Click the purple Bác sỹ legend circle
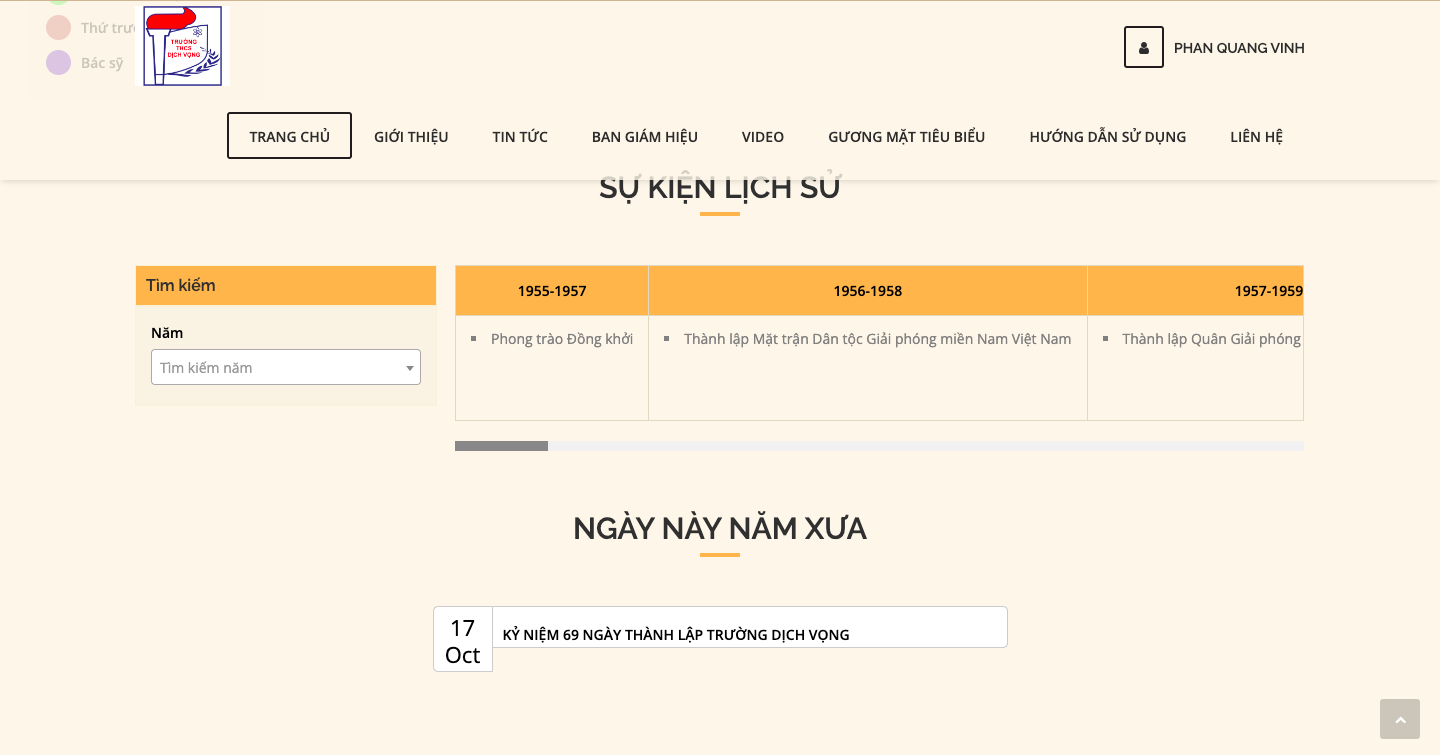 (59, 63)
